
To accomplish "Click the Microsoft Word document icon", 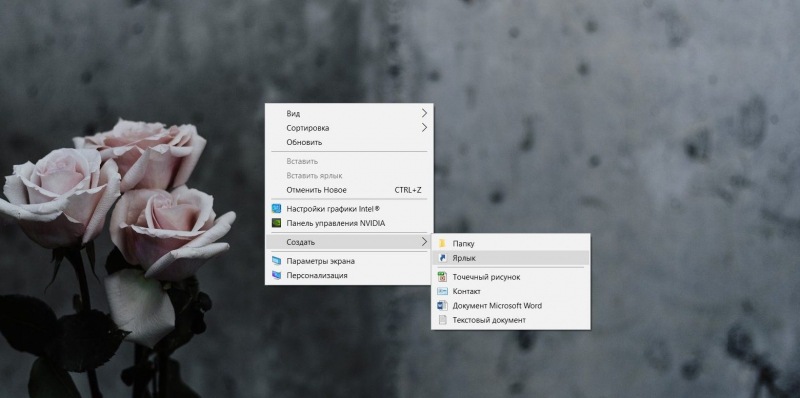I will click(442, 306).
